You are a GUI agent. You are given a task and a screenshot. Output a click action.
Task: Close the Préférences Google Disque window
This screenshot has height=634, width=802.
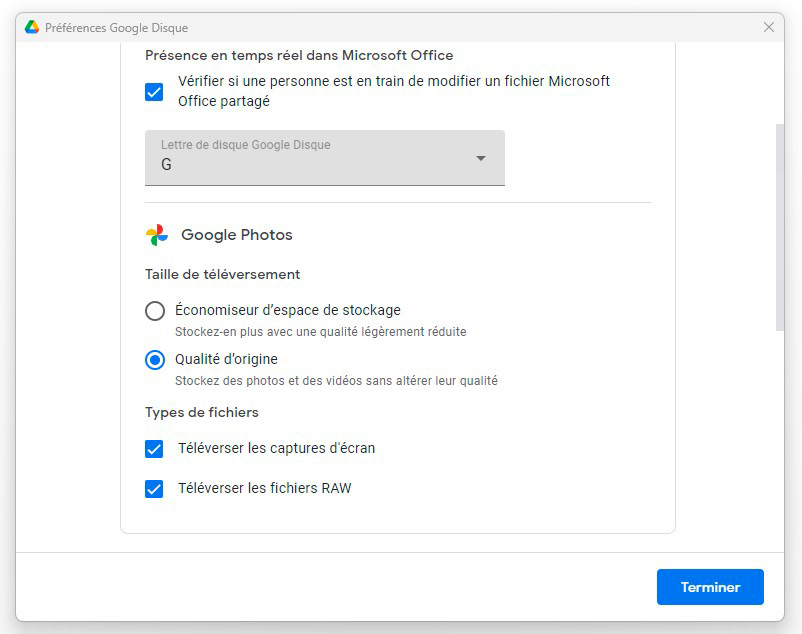coord(768,27)
